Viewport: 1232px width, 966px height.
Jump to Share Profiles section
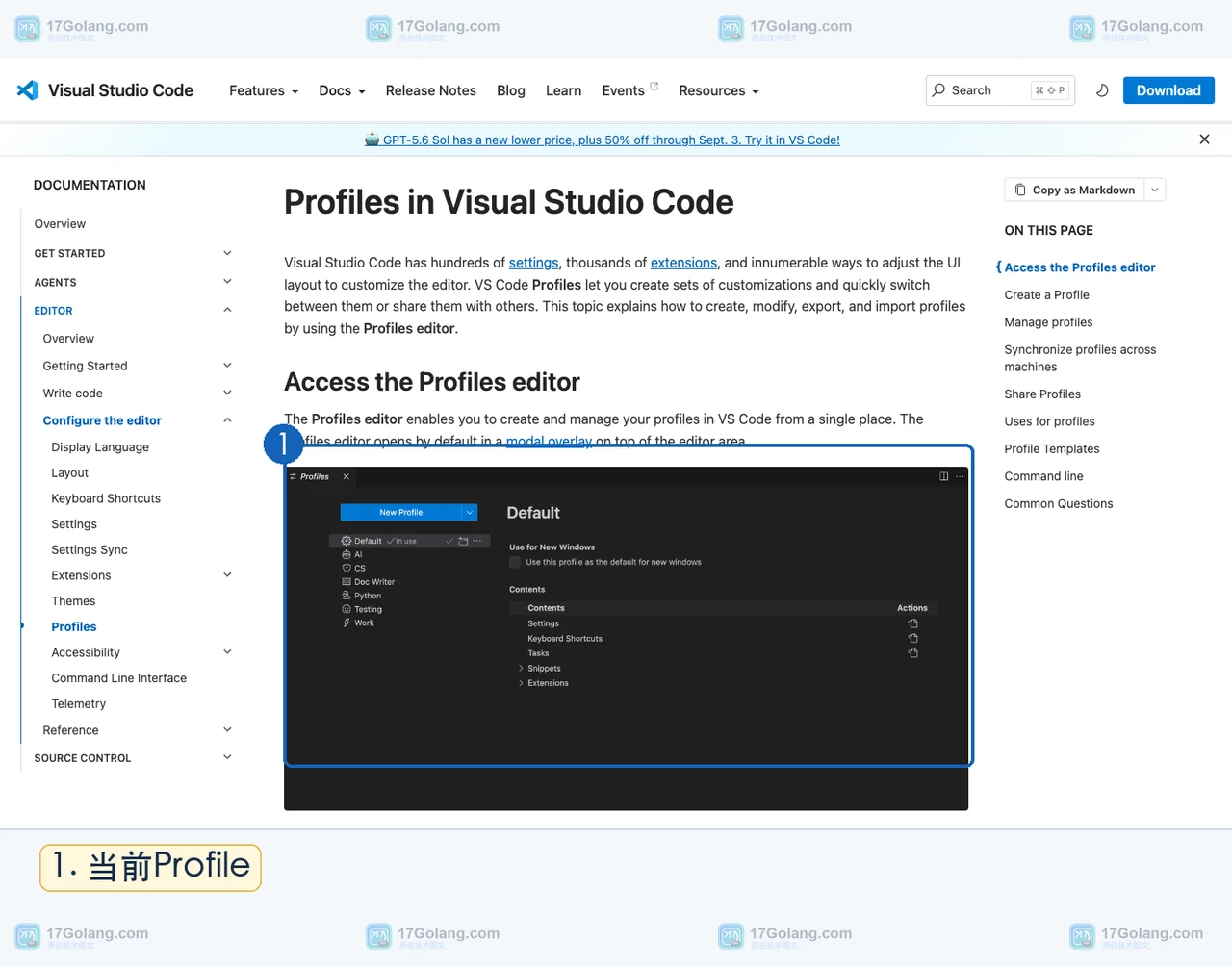pyautogui.click(x=1042, y=394)
